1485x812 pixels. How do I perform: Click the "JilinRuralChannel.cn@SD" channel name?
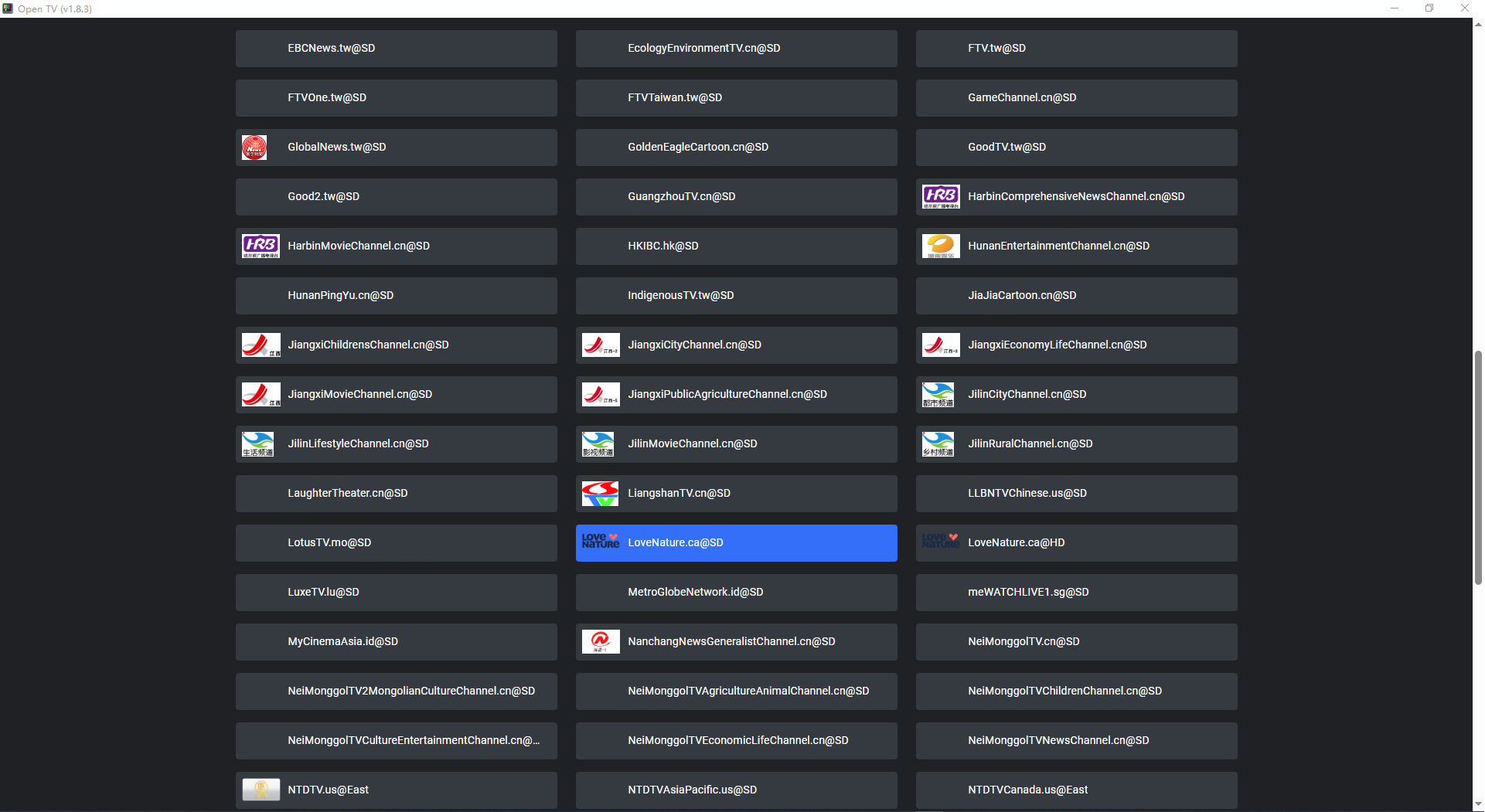pyautogui.click(x=1030, y=444)
